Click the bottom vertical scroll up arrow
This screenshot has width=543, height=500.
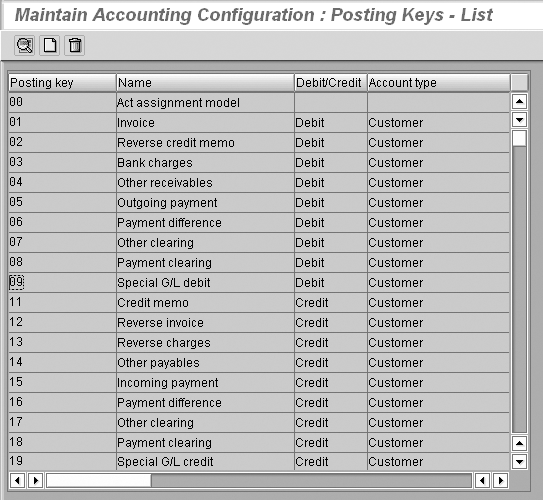pyautogui.click(x=519, y=443)
